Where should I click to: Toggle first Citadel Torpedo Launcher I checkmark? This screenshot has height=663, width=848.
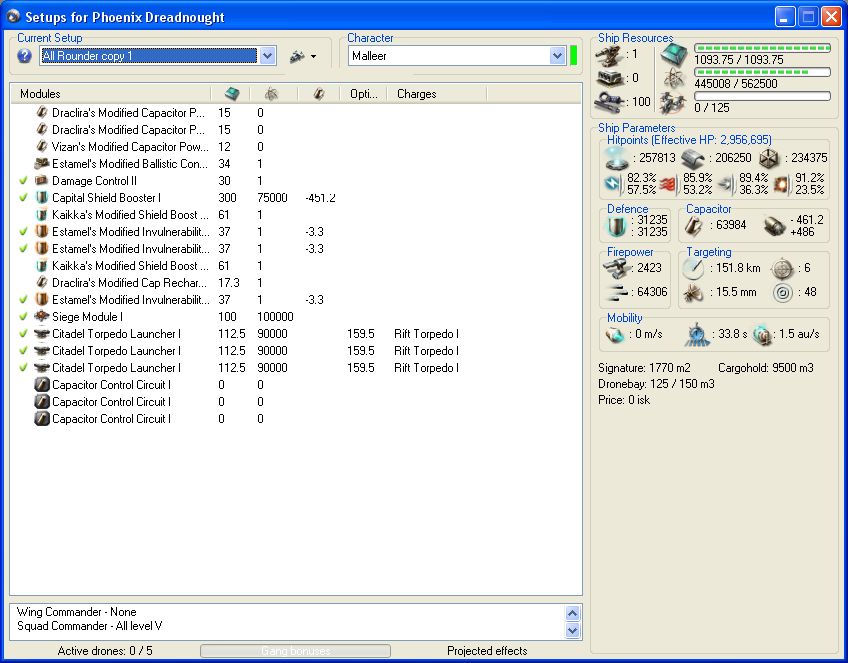tap(23, 334)
